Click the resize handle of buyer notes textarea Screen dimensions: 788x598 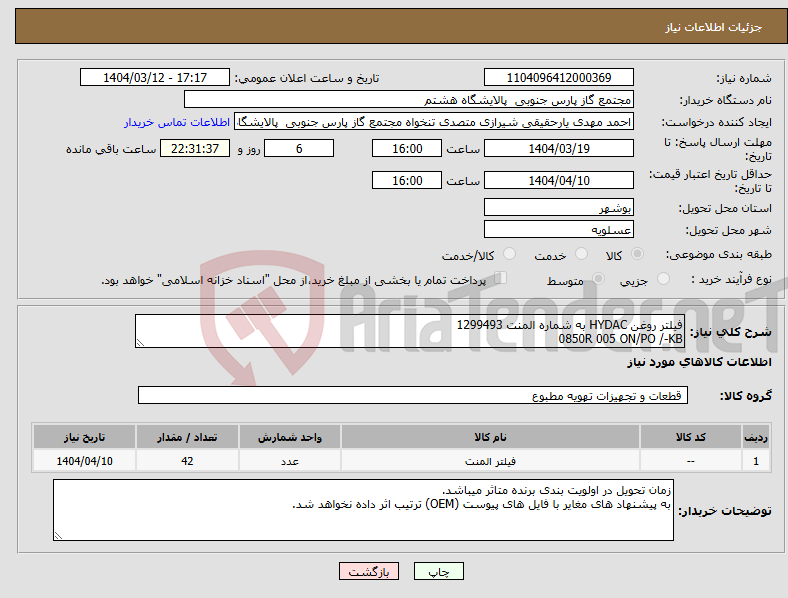(x=58, y=536)
